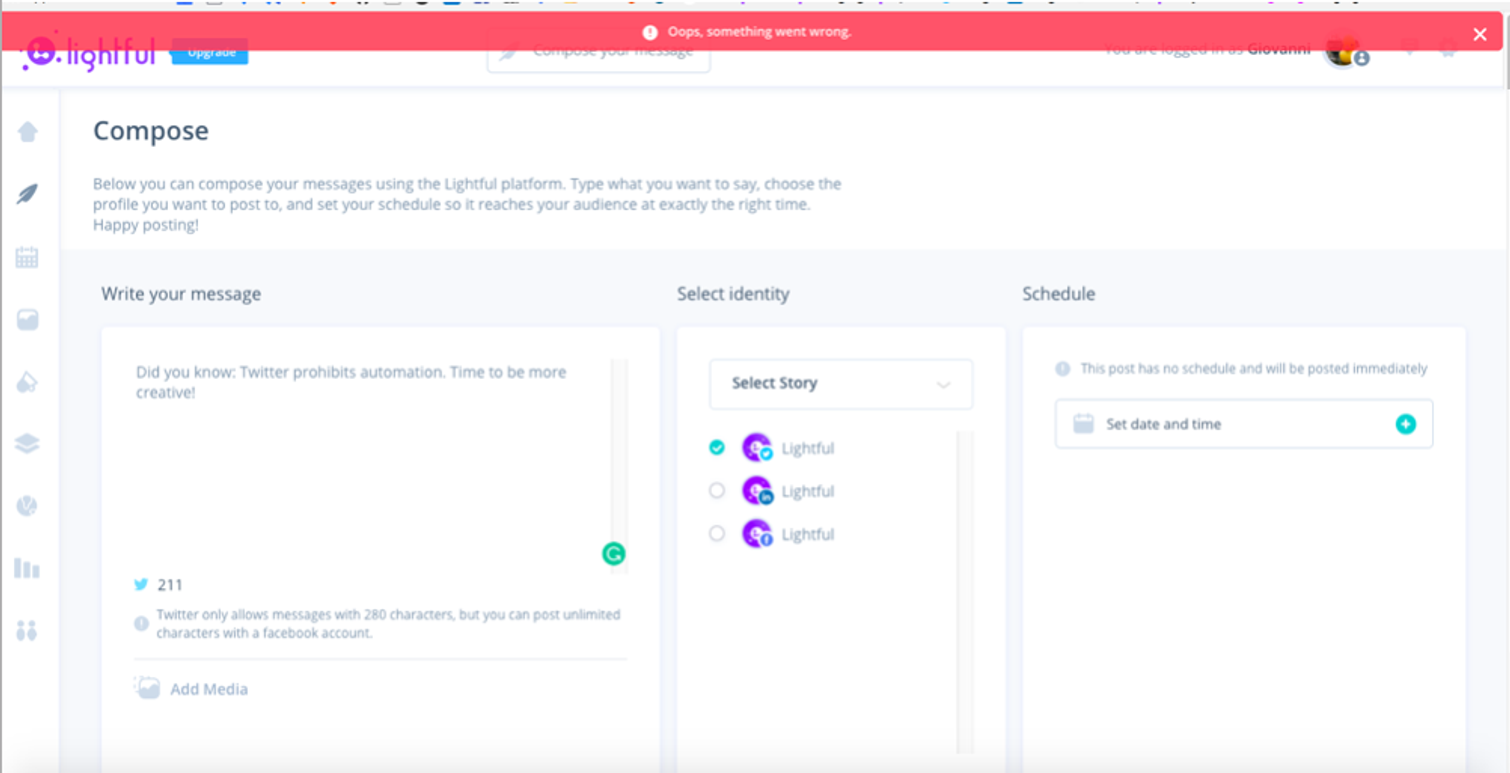Uncheck the Lightful Twitter identity
Viewport: 1510px width, 773px height.
(716, 447)
